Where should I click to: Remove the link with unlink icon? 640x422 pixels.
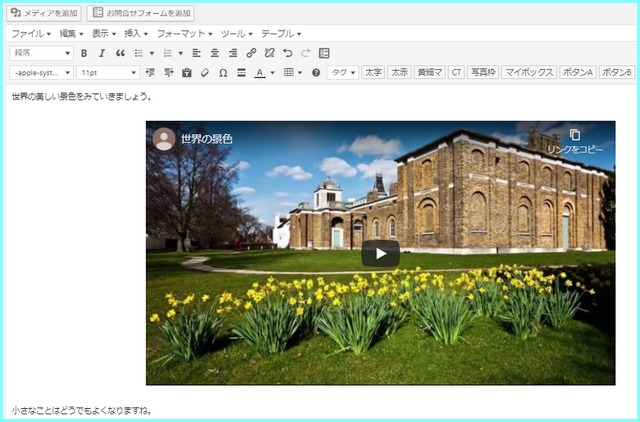tap(269, 53)
